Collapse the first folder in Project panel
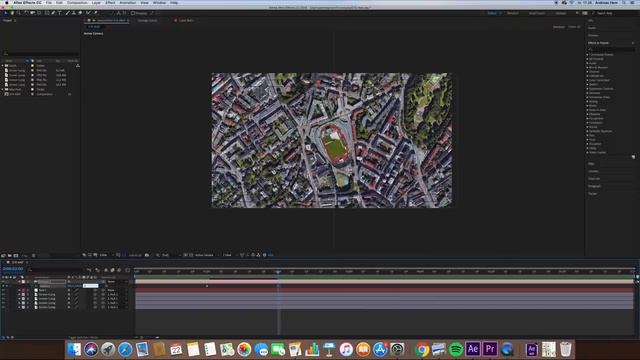640x360 pixels. (2, 65)
